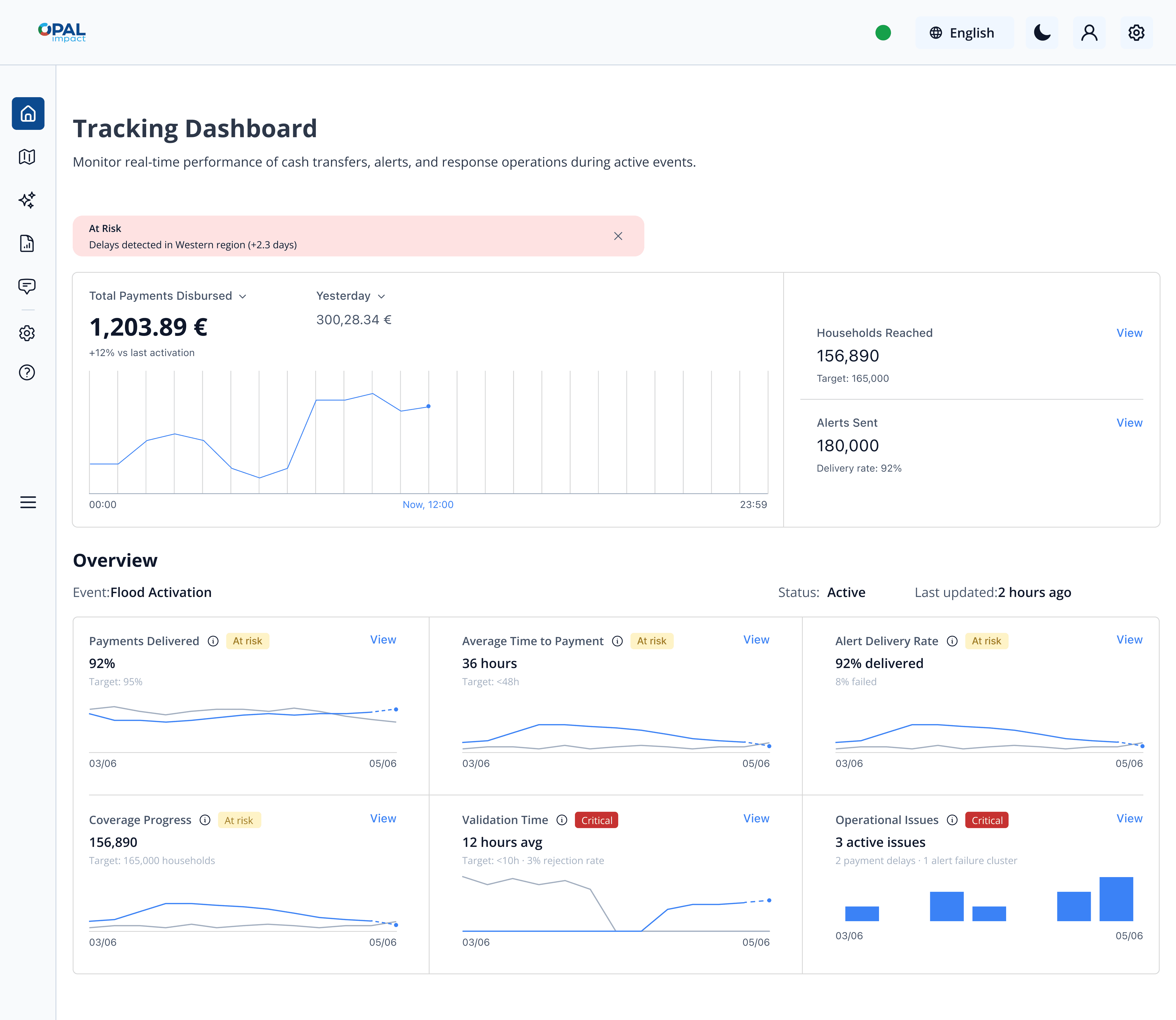This screenshot has height=1020, width=1176.
Task: Expand sidebar with the hamburger menu icon
Action: 28,502
